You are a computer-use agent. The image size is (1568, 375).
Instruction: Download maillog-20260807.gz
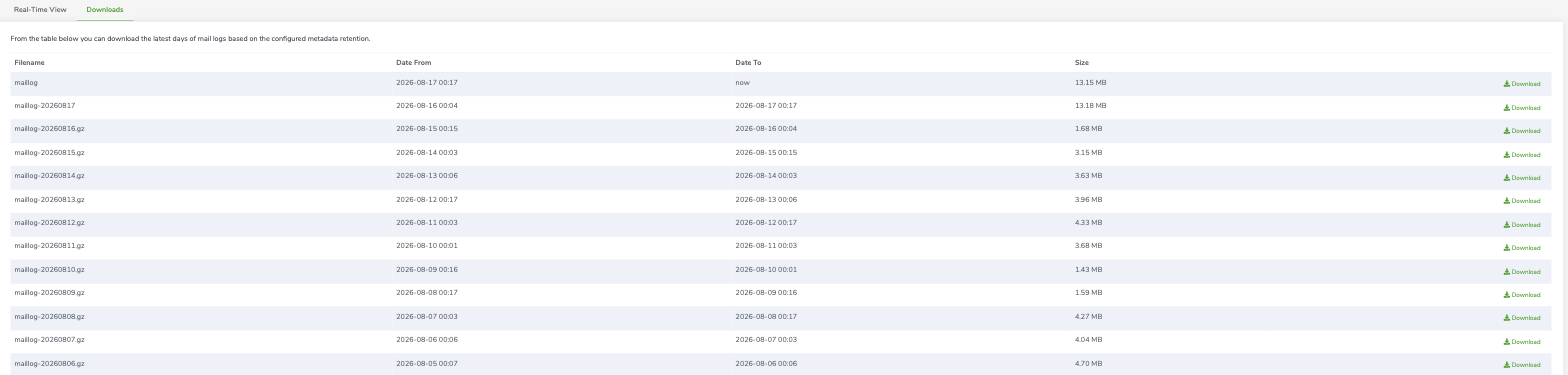click(x=1522, y=342)
